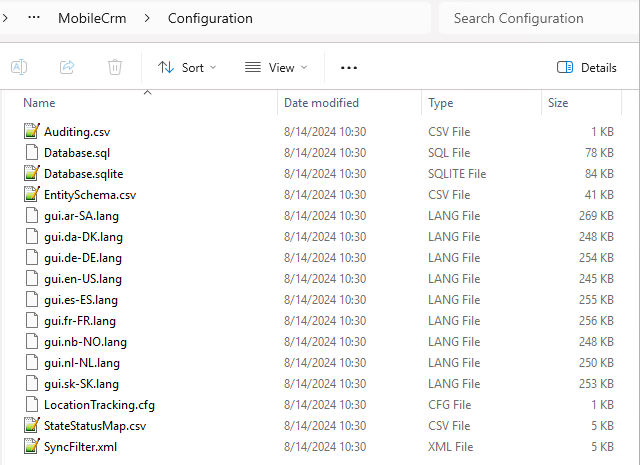The height and width of the screenshot is (465, 640).
Task: Select the gui.en-US.lang file
Action: (x=83, y=279)
